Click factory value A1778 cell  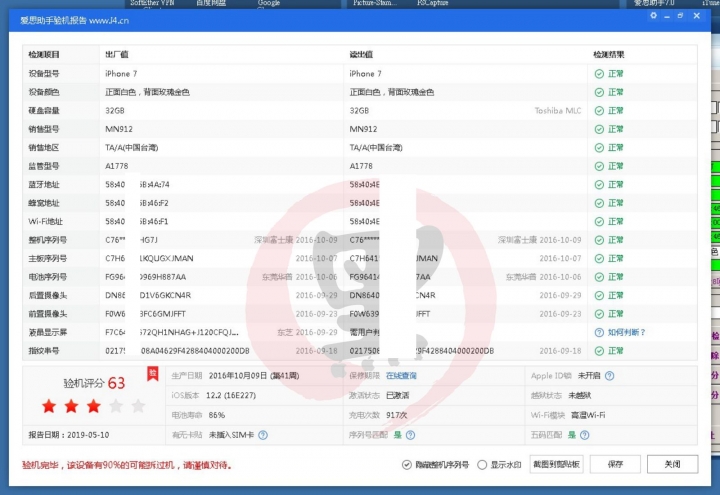(x=117, y=166)
